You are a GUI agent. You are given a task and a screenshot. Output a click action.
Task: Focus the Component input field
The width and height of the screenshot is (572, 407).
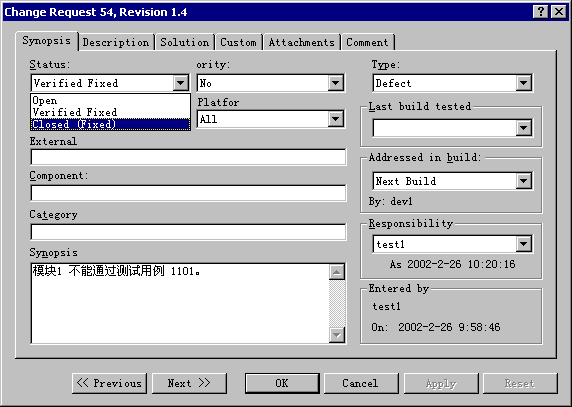coord(188,193)
